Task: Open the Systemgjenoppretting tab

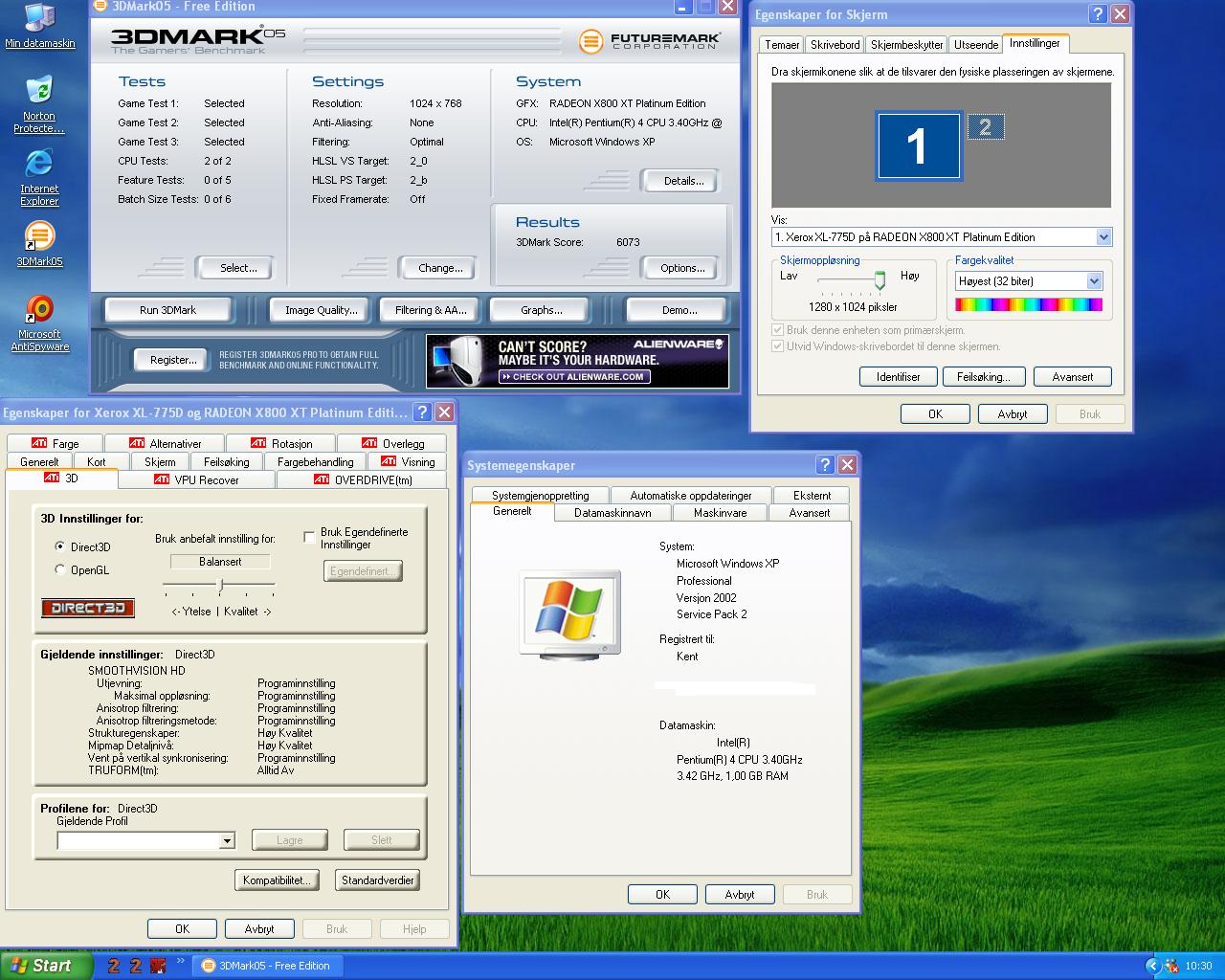Action: tap(540, 495)
